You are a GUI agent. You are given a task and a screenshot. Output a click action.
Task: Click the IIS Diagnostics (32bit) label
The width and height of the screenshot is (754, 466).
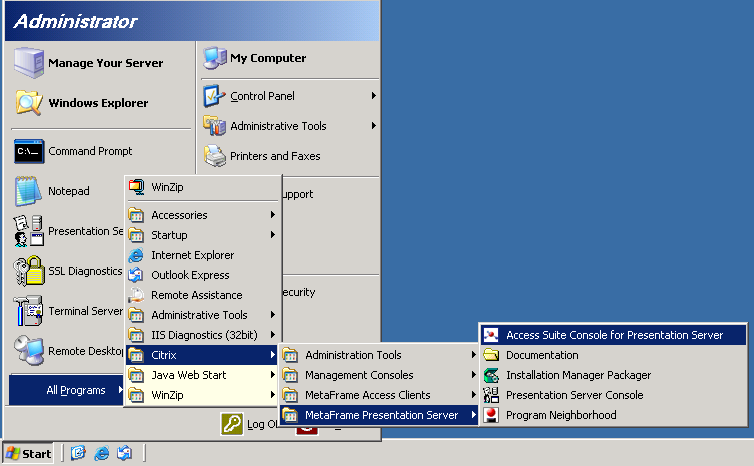coord(204,335)
